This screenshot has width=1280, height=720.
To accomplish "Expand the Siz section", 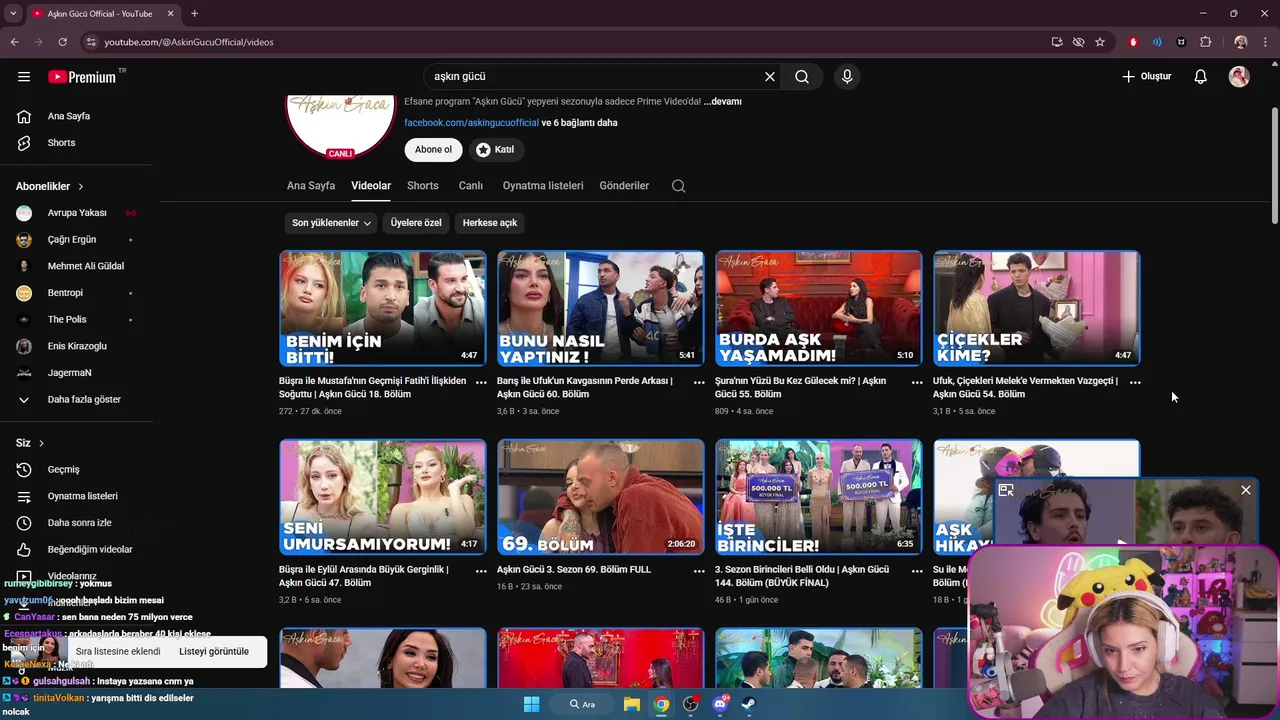I will click(30, 443).
